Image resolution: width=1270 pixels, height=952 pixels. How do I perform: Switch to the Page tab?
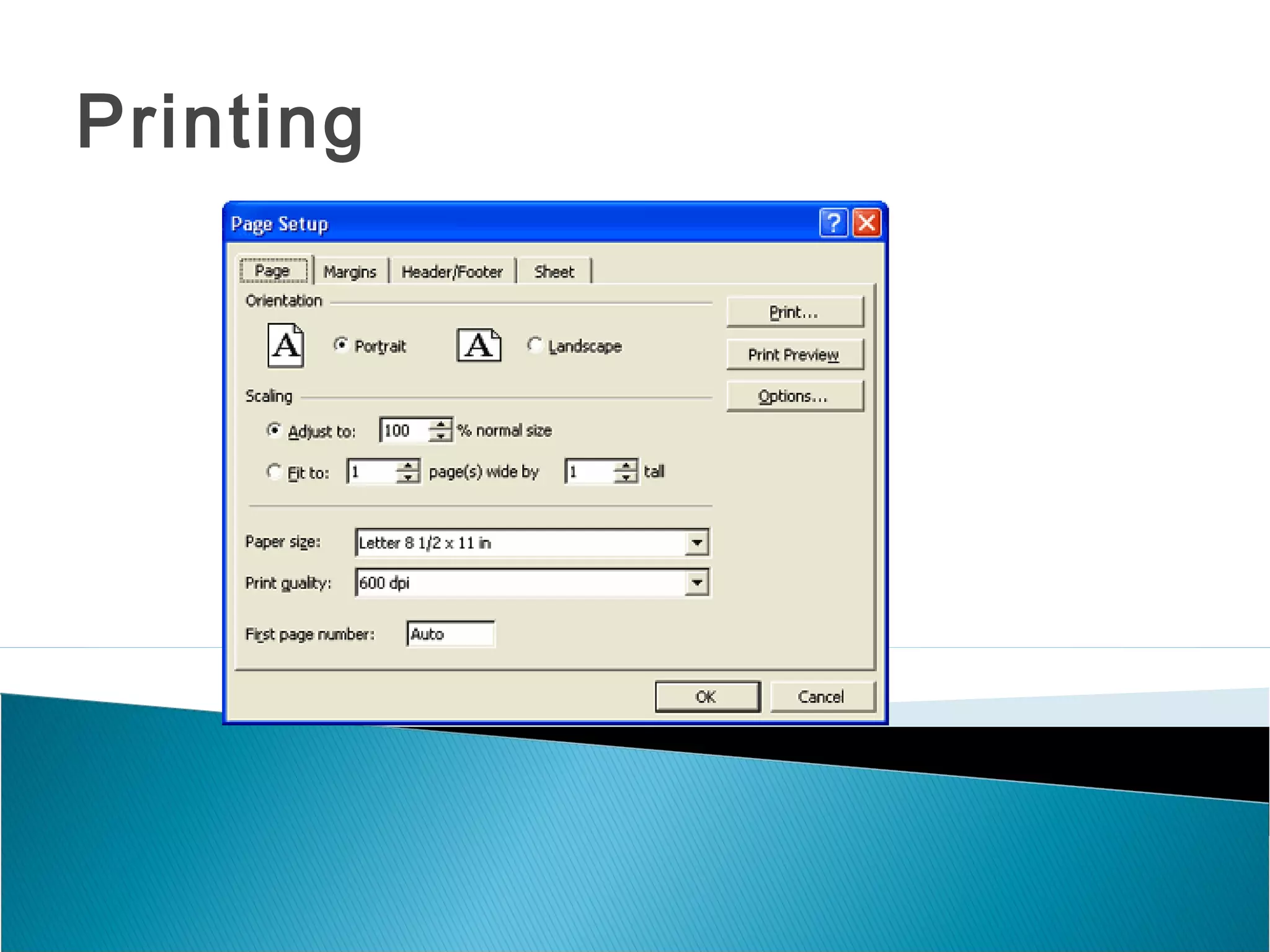[x=273, y=271]
